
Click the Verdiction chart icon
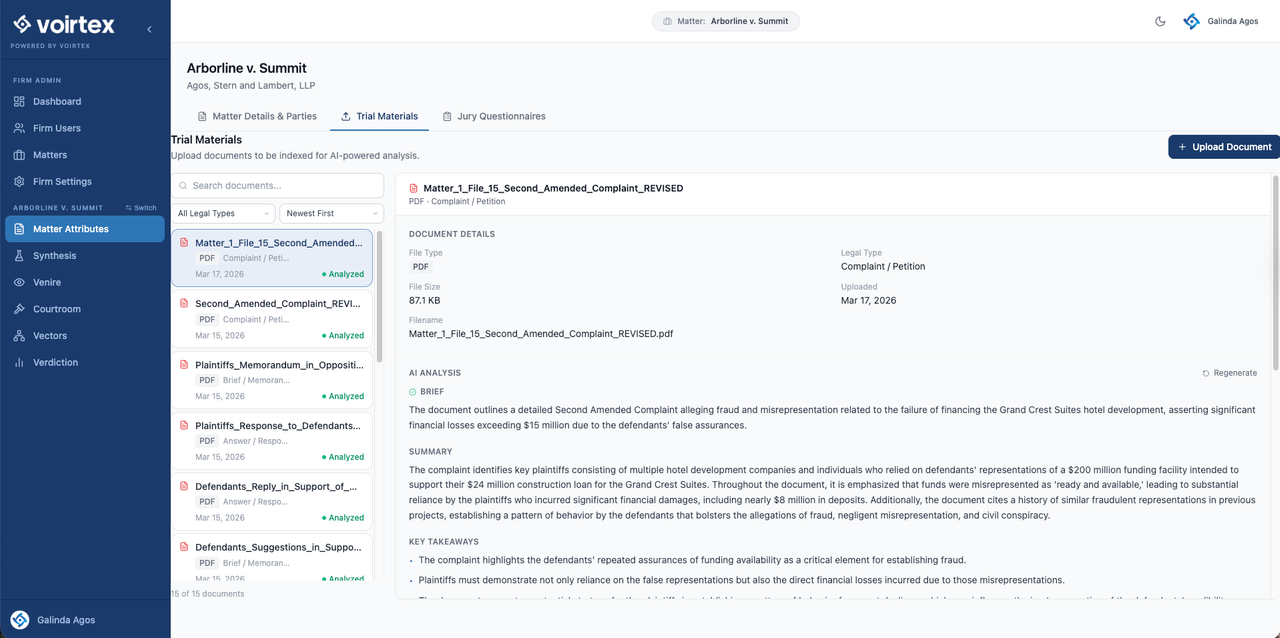[19, 363]
